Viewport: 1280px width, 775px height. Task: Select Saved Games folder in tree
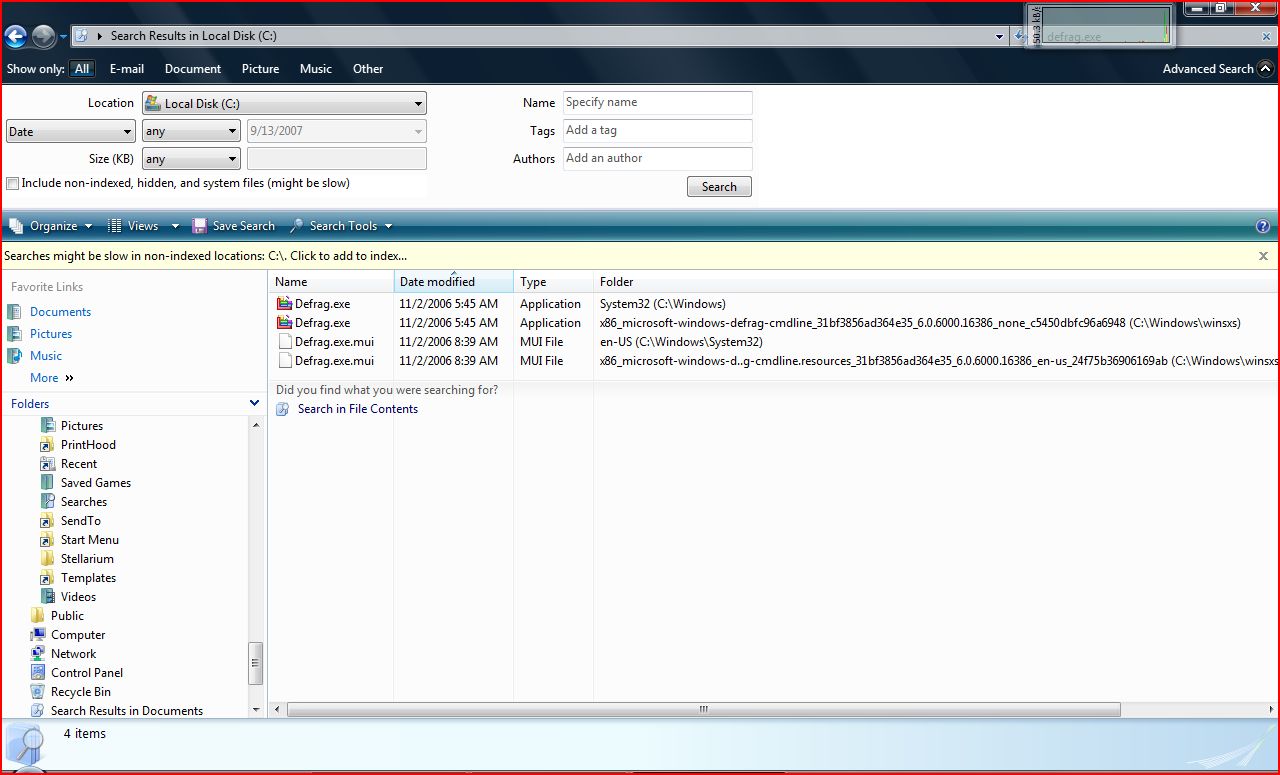pyautogui.click(x=96, y=483)
